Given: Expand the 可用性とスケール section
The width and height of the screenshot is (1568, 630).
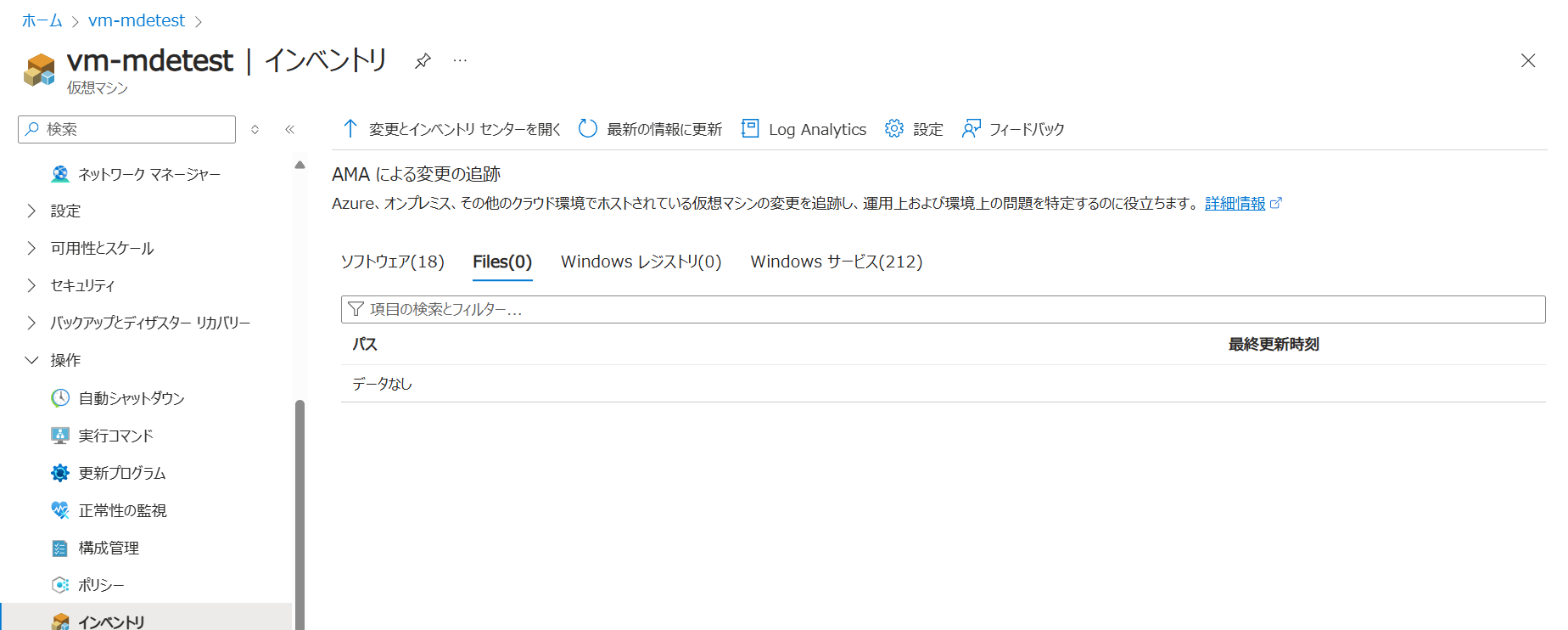Looking at the screenshot, I should pos(32,248).
